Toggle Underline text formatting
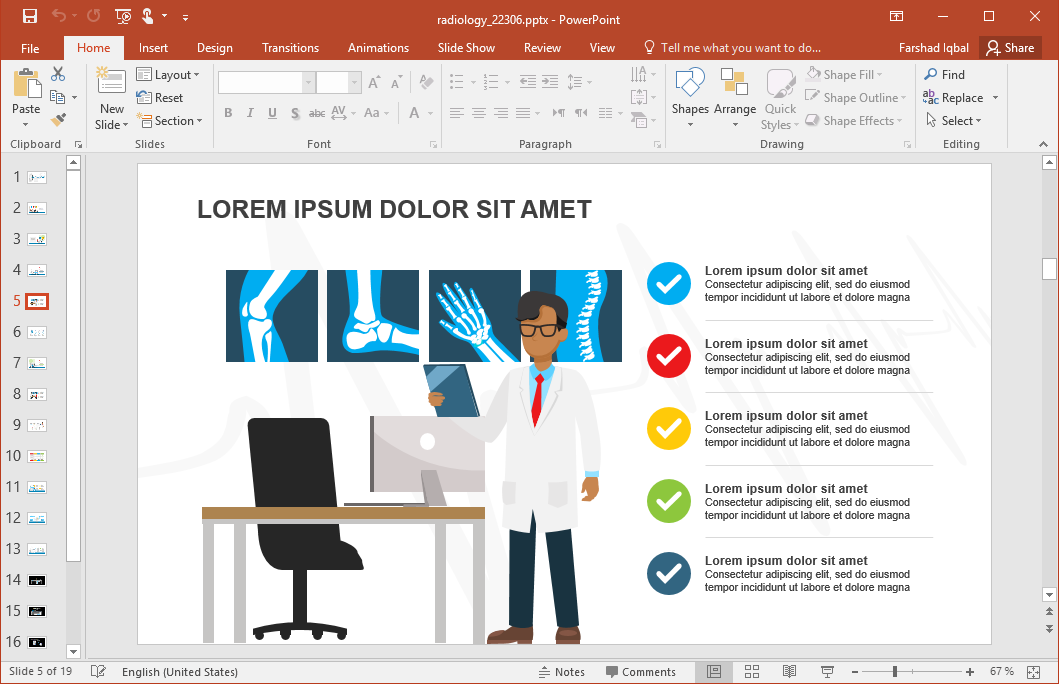Screen dimensions: 1059x684 [x=272, y=113]
